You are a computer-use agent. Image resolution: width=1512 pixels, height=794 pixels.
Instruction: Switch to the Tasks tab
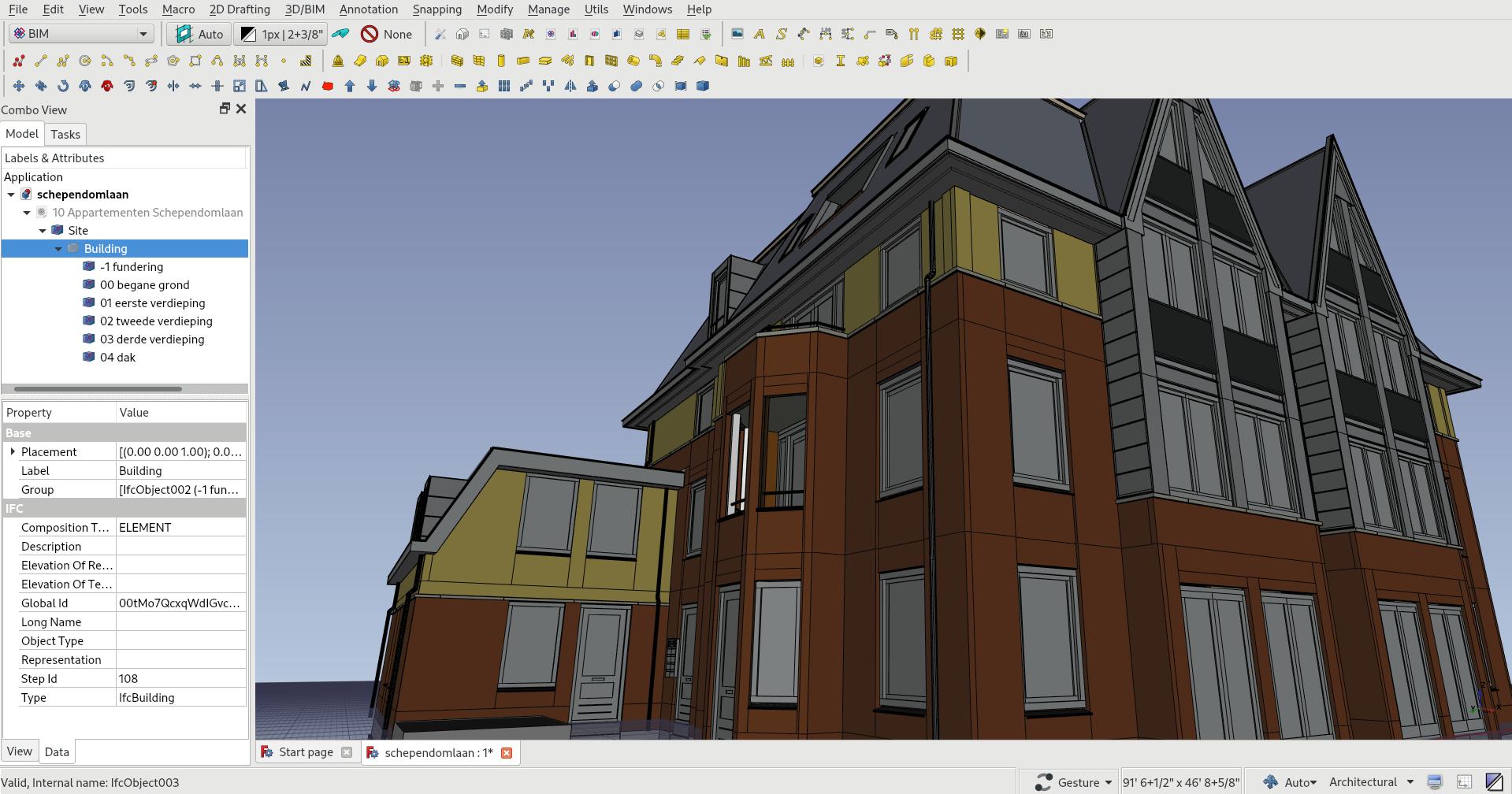coord(65,135)
